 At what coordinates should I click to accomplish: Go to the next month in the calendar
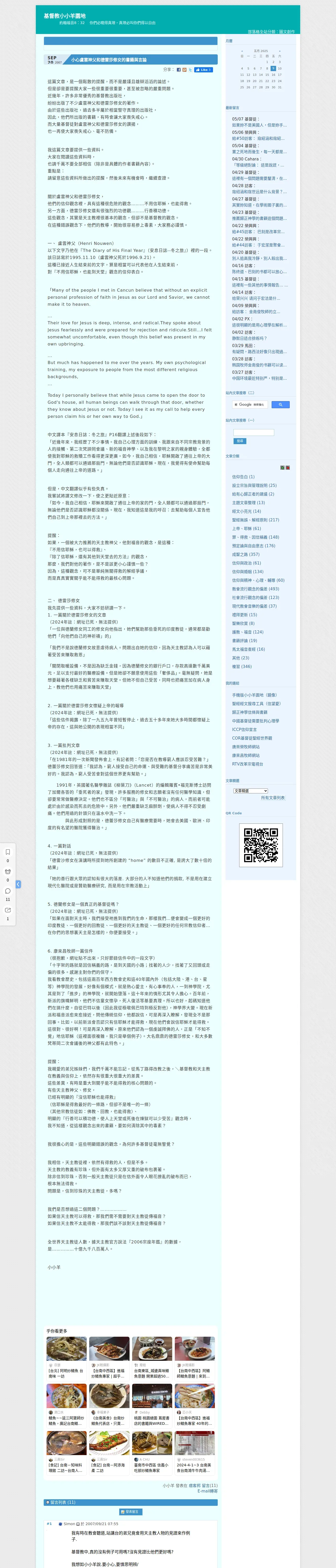[280, 51]
